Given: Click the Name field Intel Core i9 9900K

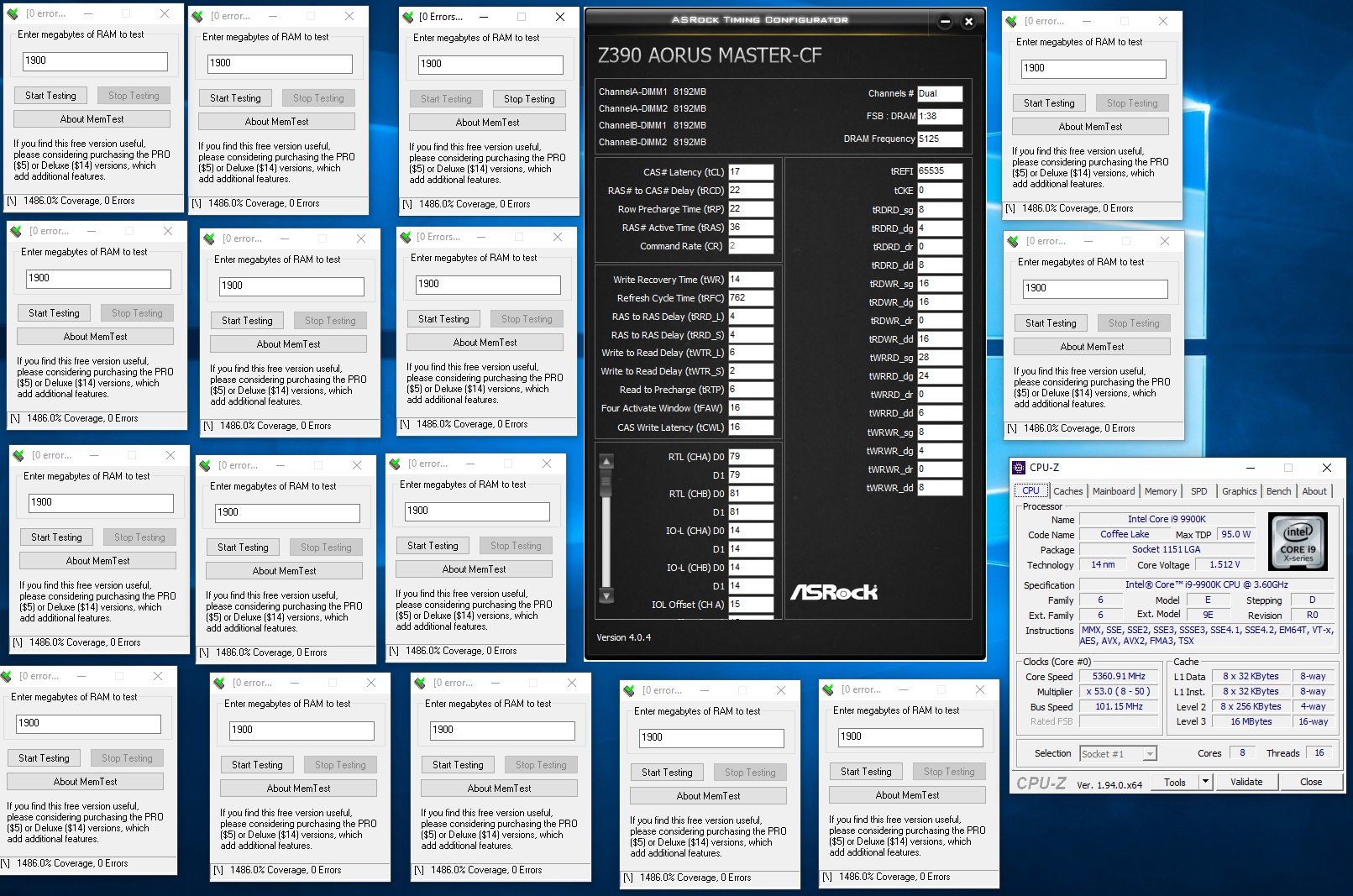Looking at the screenshot, I should [1167, 520].
